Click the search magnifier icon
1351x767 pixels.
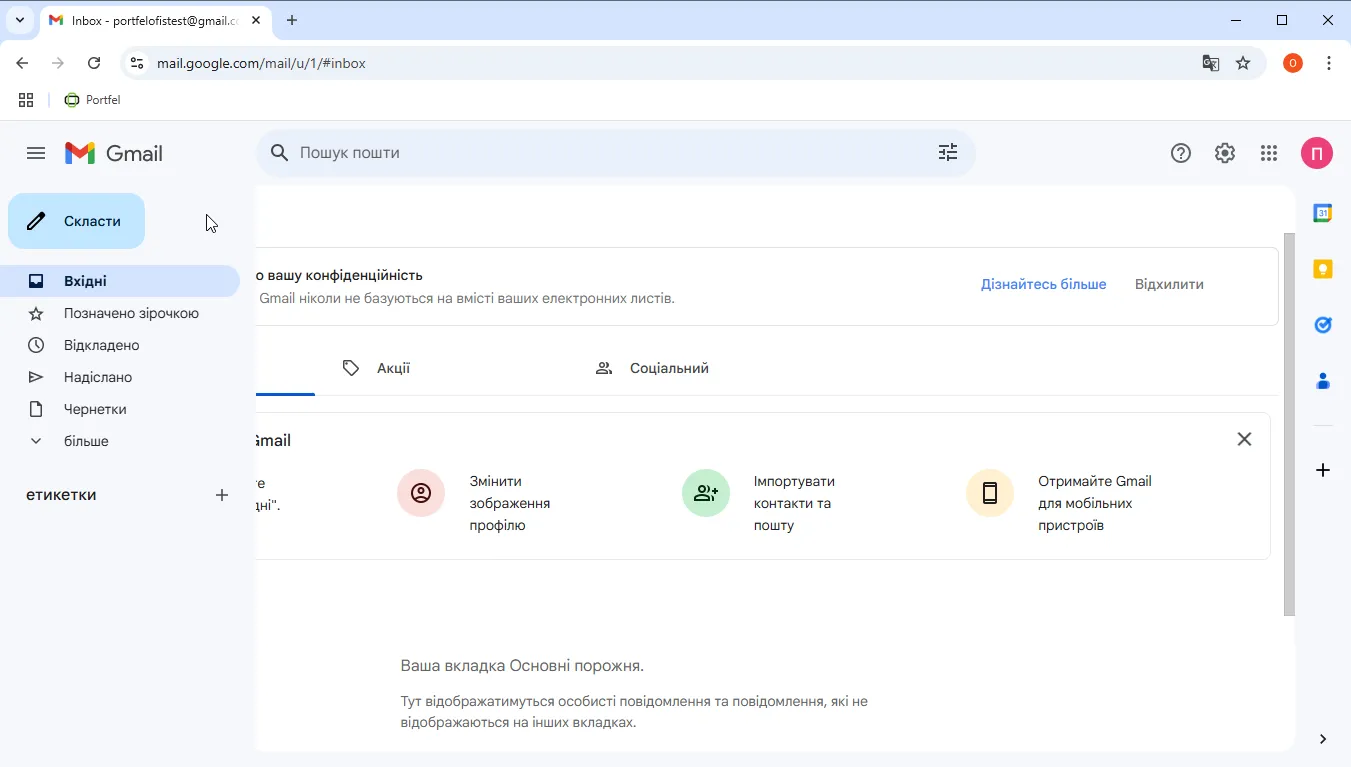pyautogui.click(x=280, y=153)
